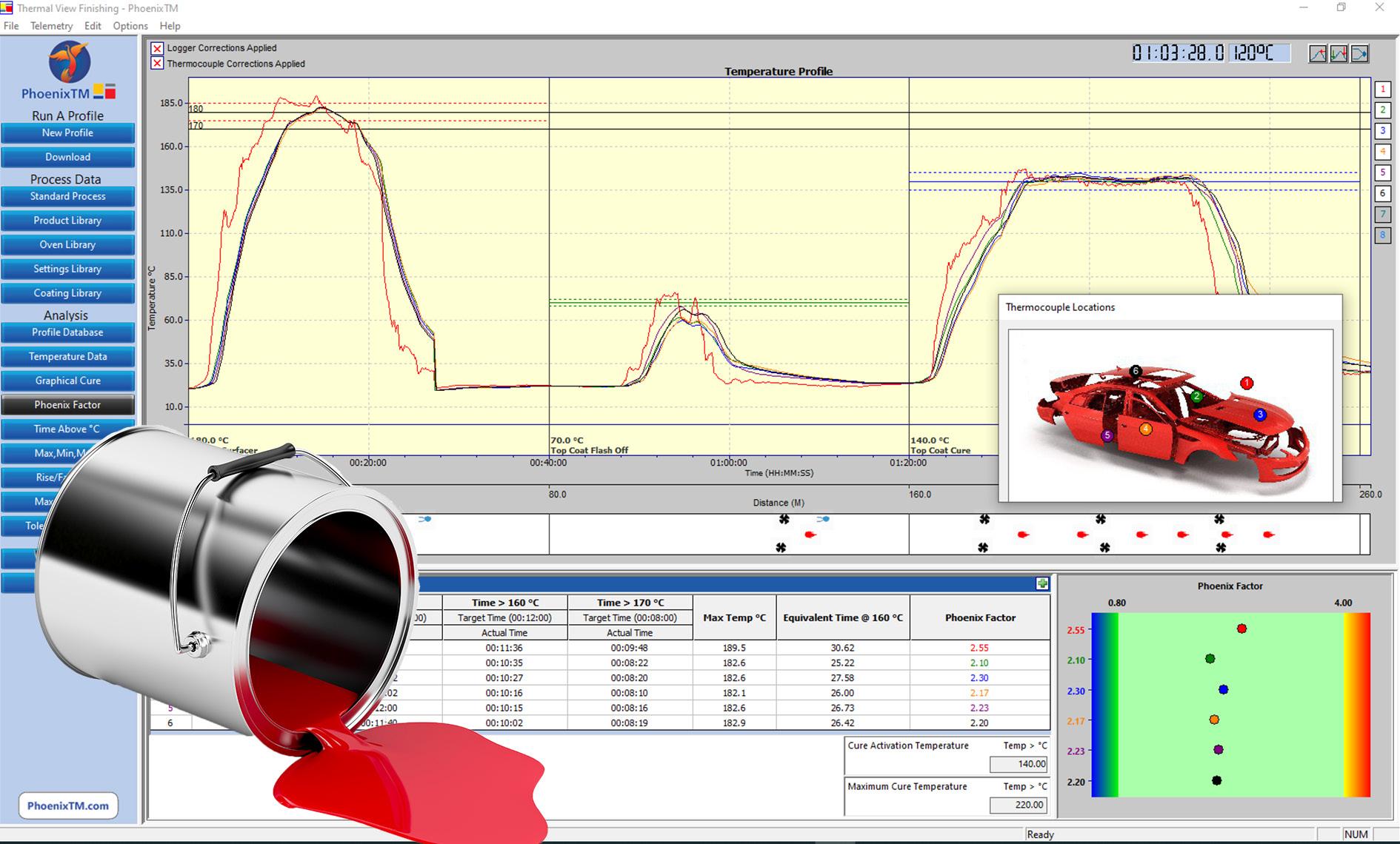Click the green plus icon above the data table

tap(1042, 584)
